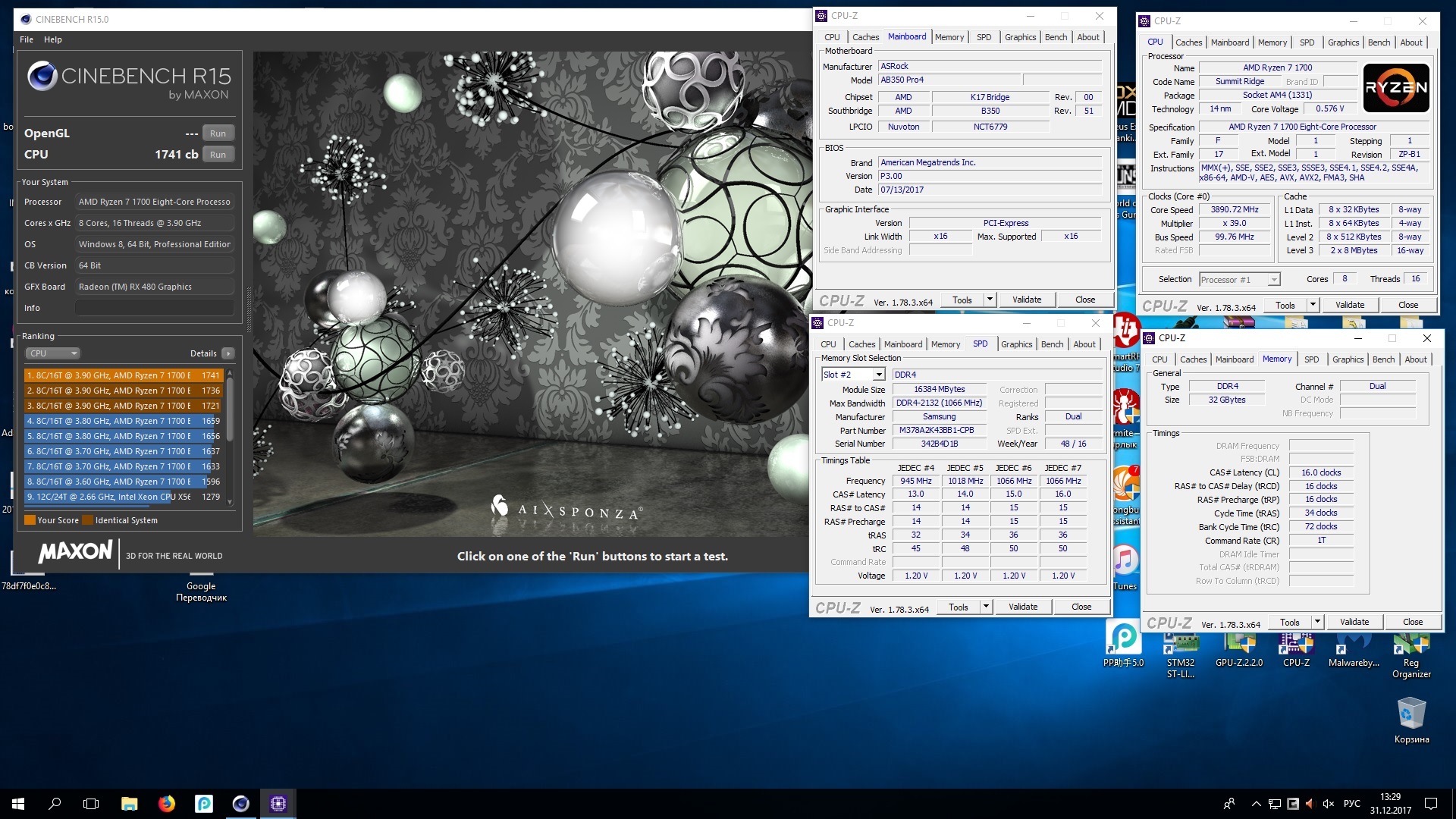Screen dimensions: 1456x819
Task: Open STM32 ST-LI desktop shortcut
Action: coord(1181,655)
